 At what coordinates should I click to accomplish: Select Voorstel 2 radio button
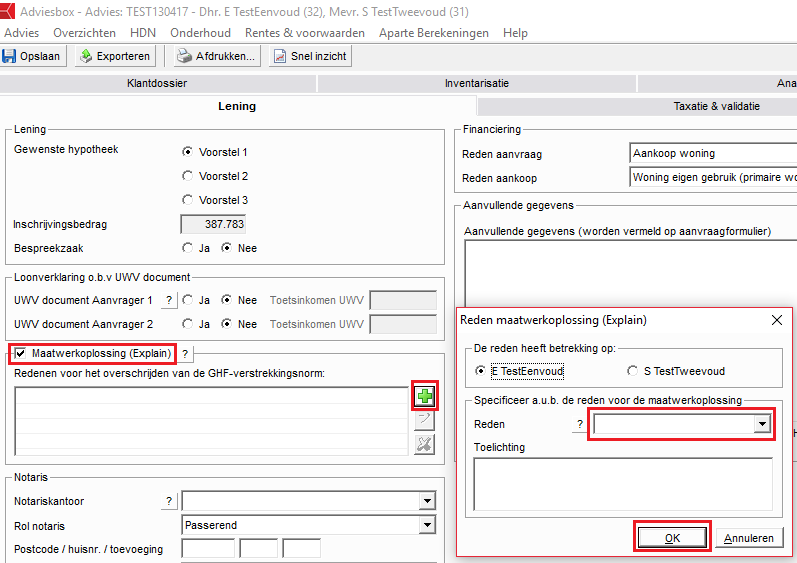tap(188, 176)
